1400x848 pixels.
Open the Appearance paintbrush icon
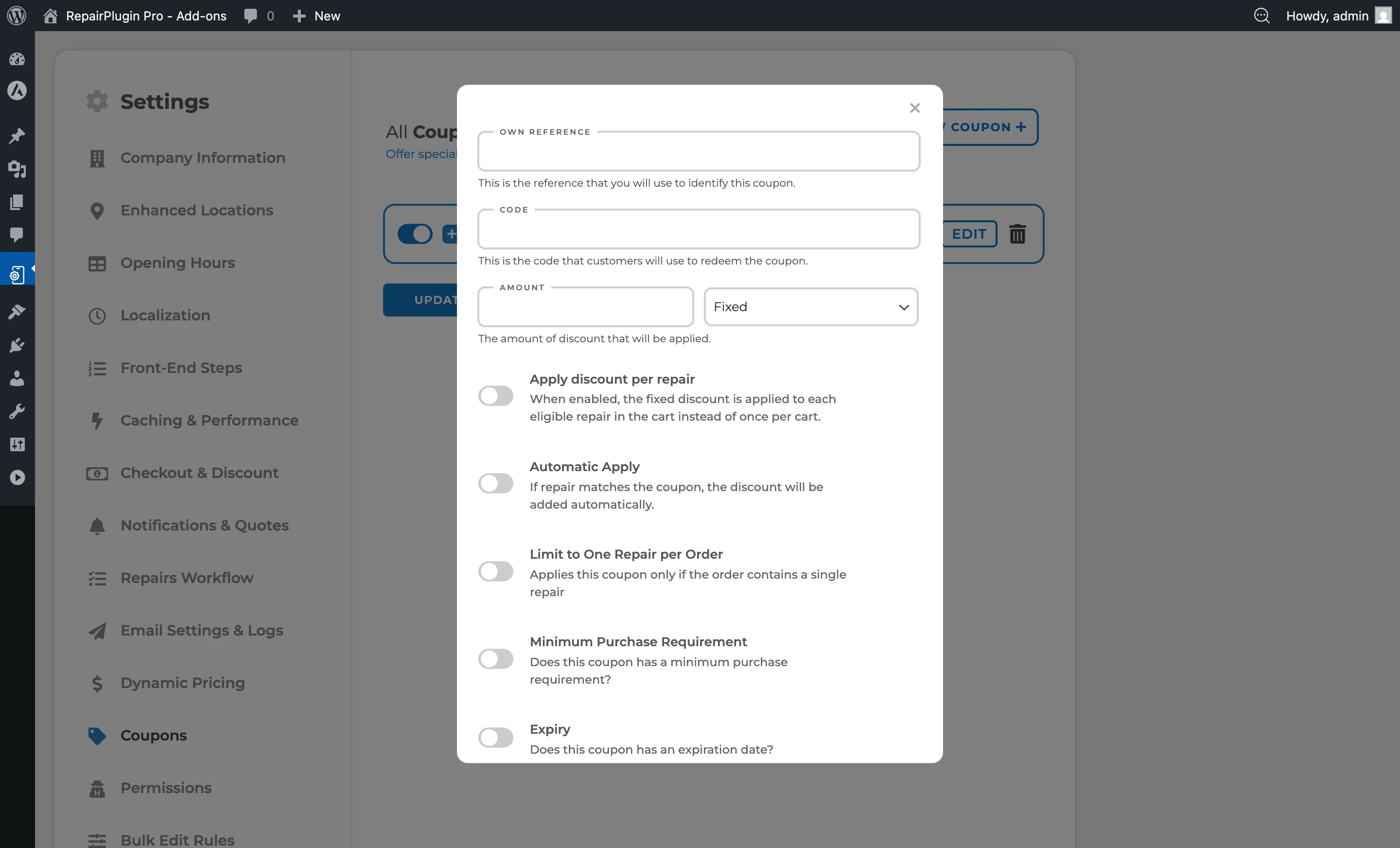pyautogui.click(x=17, y=312)
